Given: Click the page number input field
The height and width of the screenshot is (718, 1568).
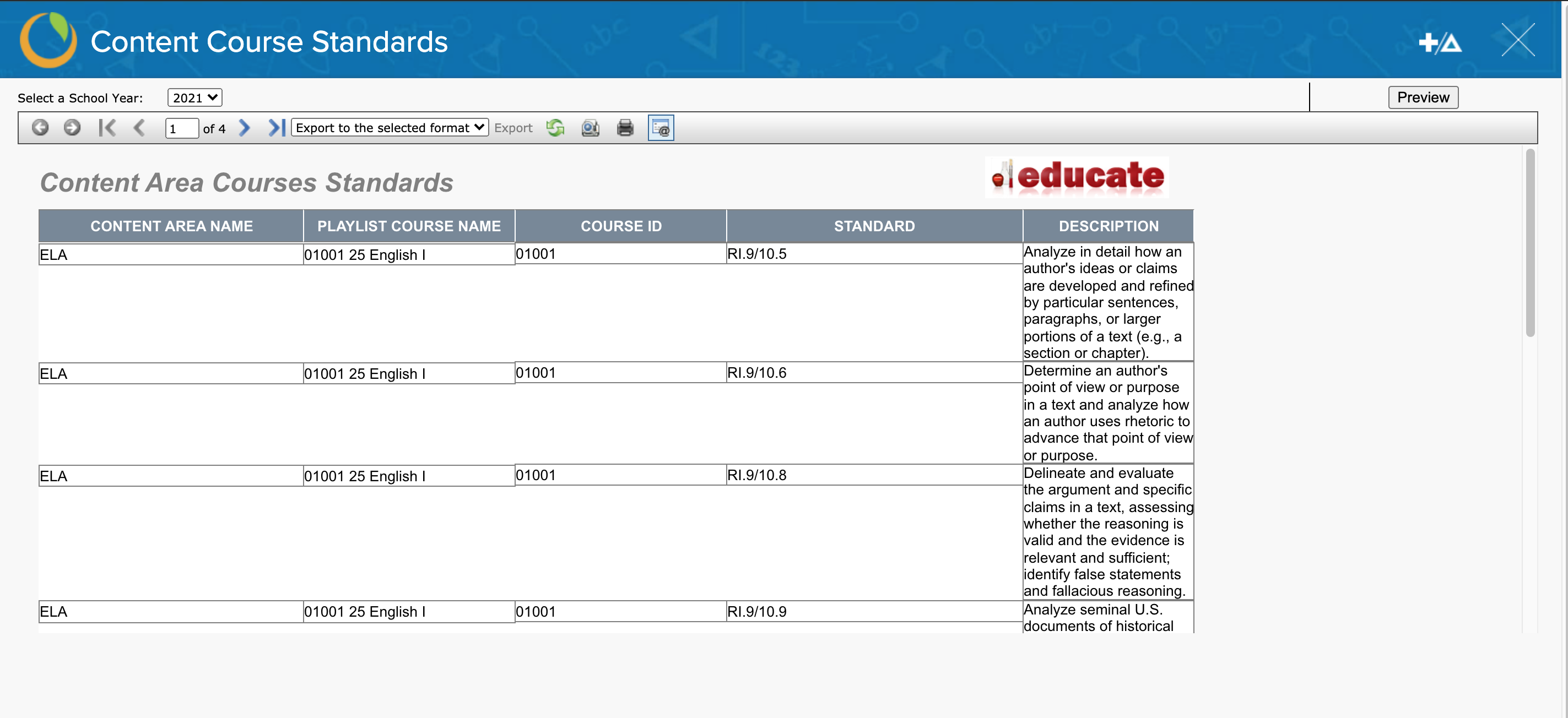Looking at the screenshot, I should pos(181,128).
